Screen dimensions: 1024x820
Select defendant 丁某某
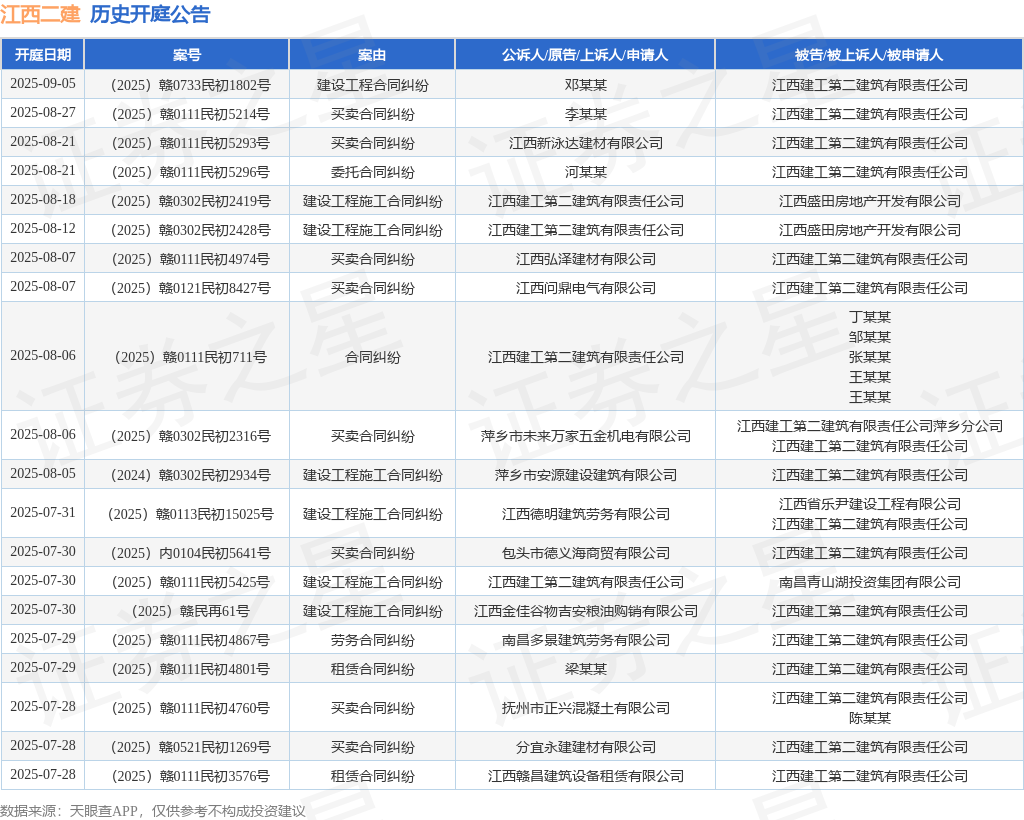pyautogui.click(x=870, y=317)
